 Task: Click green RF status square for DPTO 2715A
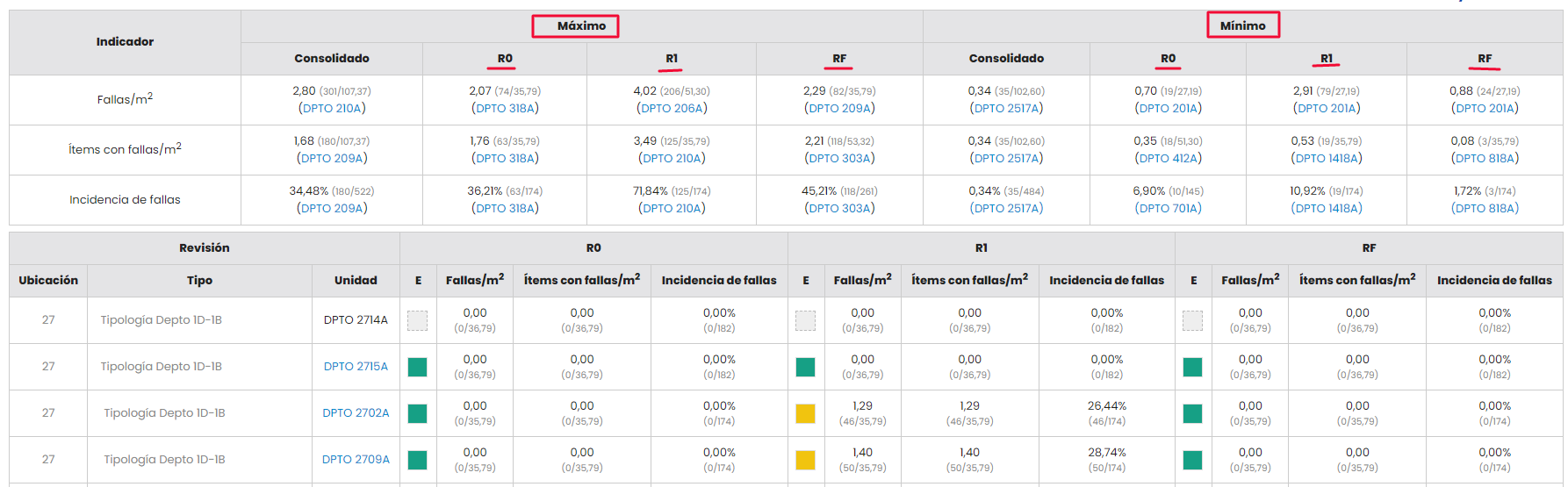[x=1192, y=367]
